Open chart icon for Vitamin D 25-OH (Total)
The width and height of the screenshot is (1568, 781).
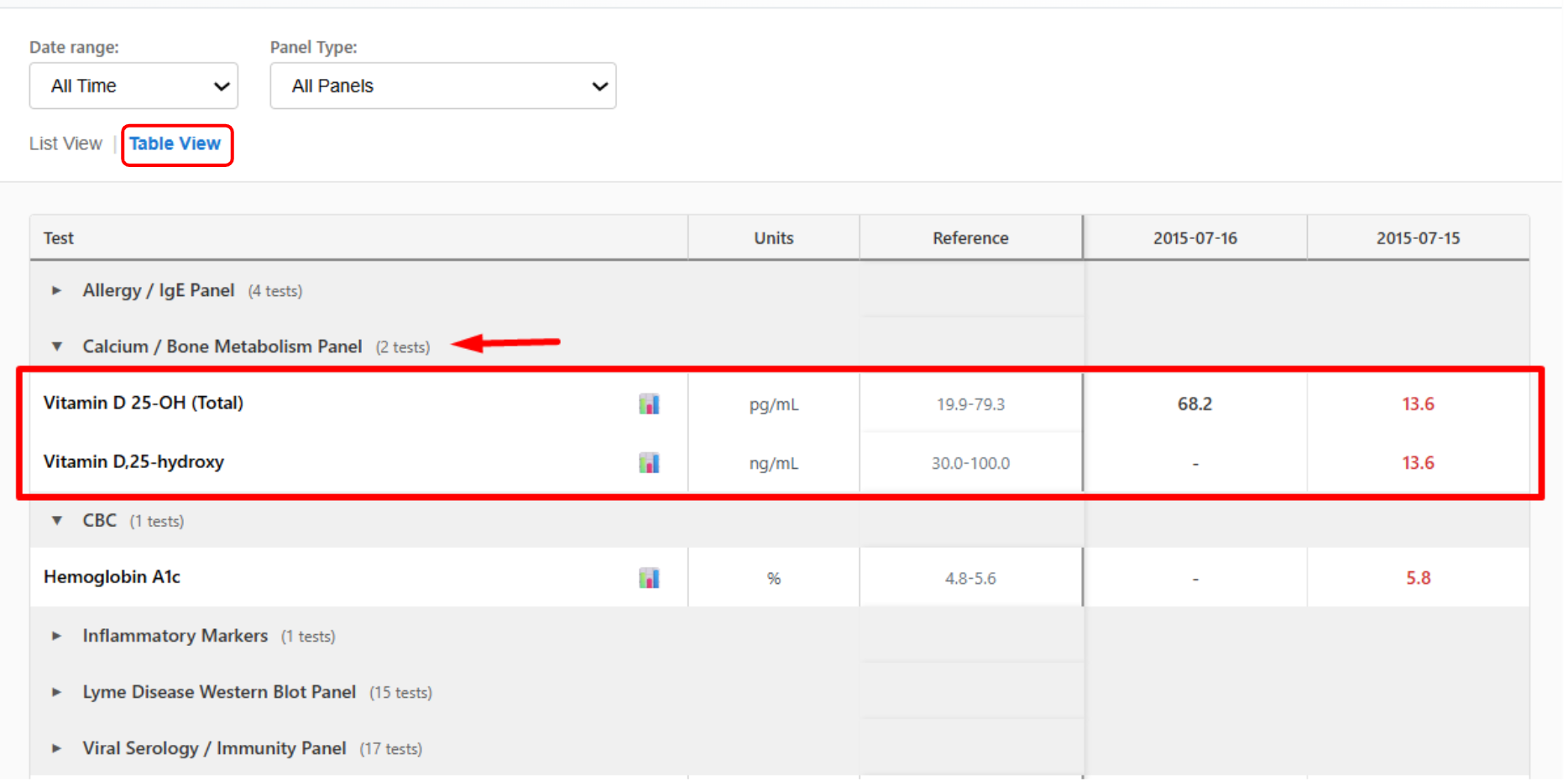click(648, 404)
